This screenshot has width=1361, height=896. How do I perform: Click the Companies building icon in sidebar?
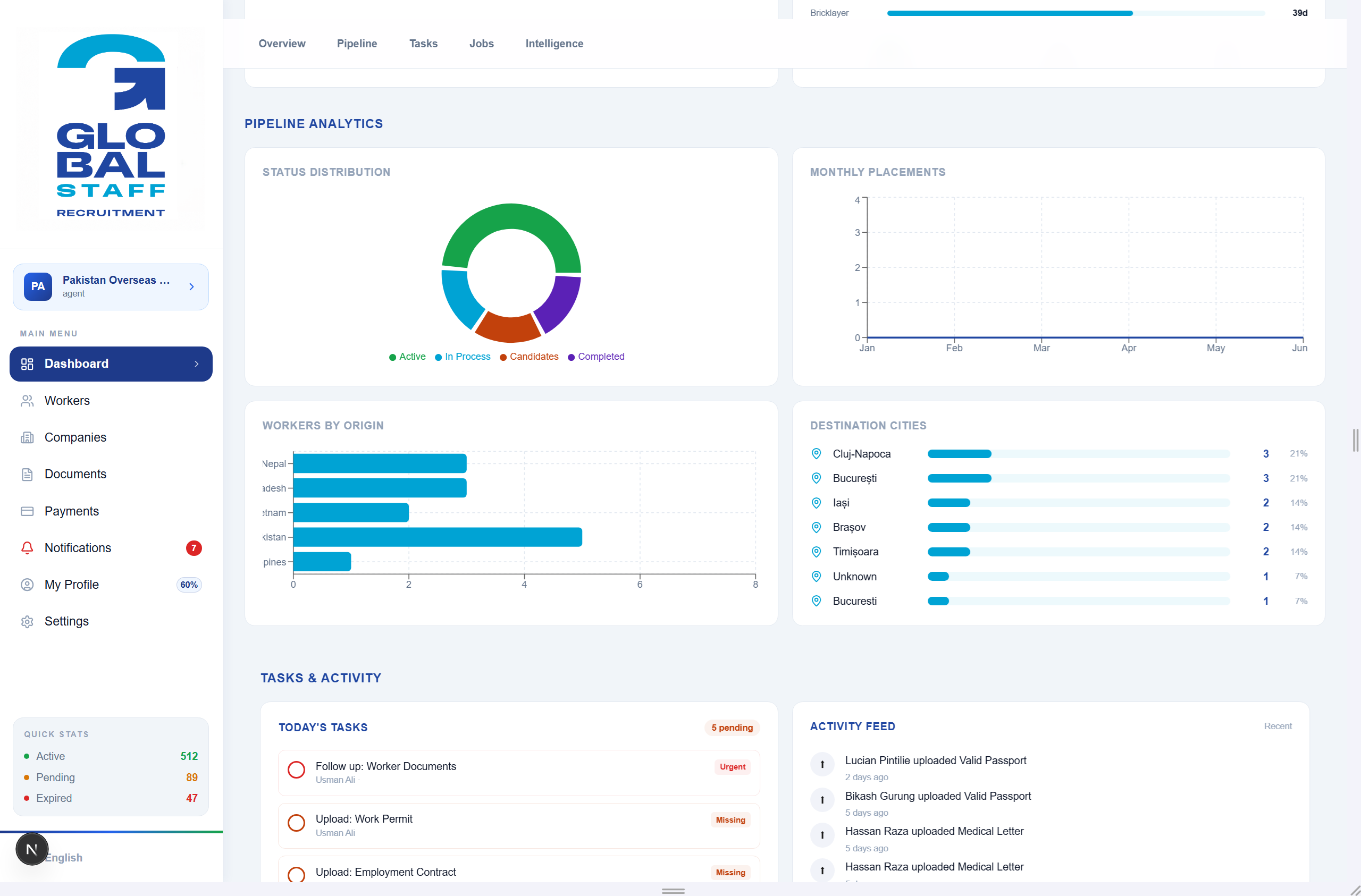(x=27, y=437)
